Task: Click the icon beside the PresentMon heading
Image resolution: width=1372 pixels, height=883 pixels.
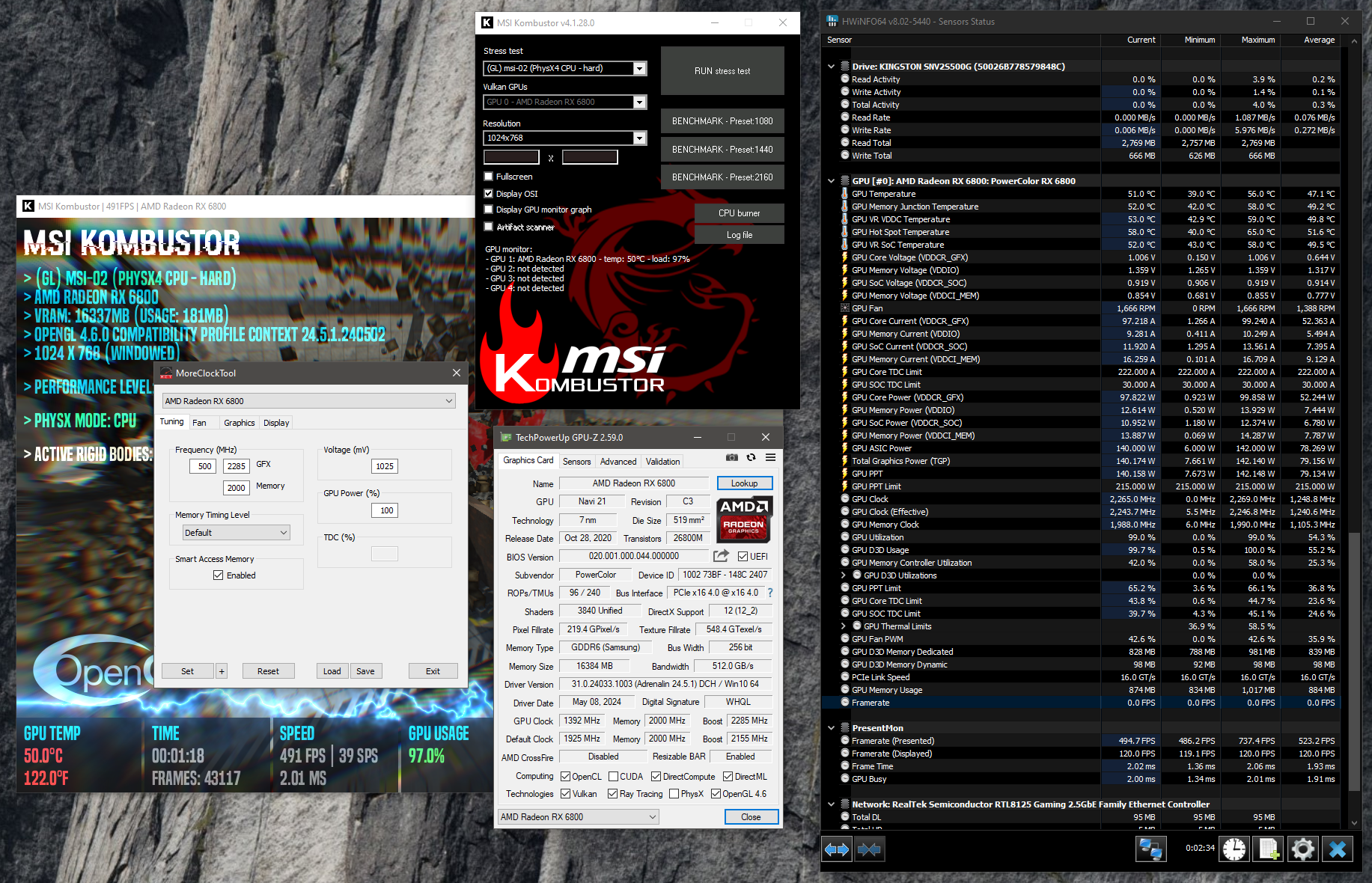Action: pos(845,728)
